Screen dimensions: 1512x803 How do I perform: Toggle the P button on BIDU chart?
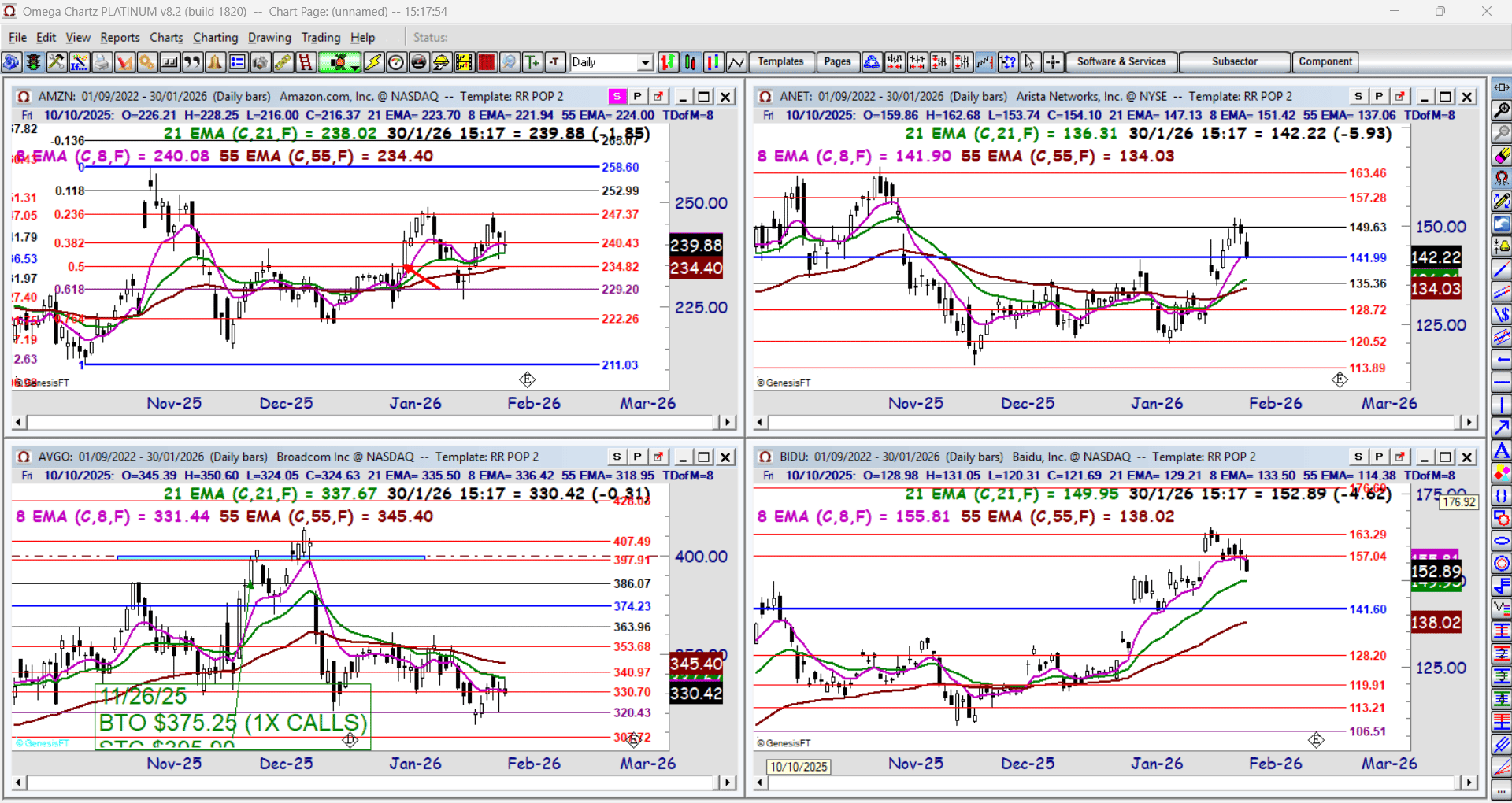1379,457
